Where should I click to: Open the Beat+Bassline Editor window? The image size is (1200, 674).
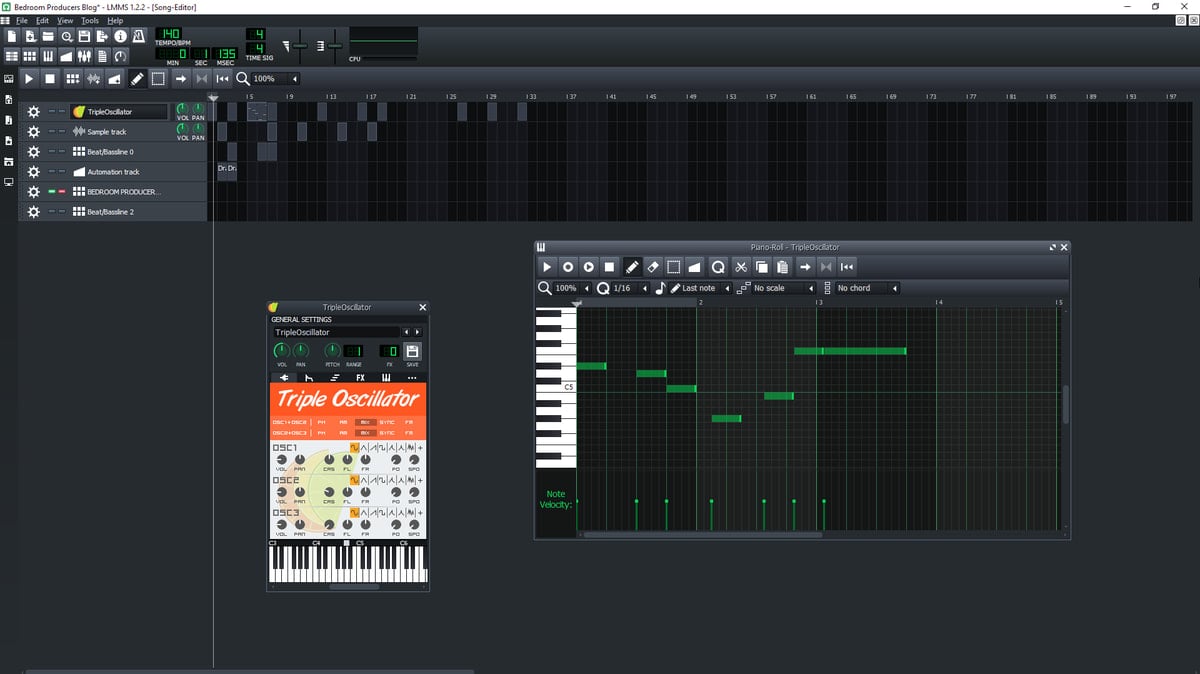(30, 56)
